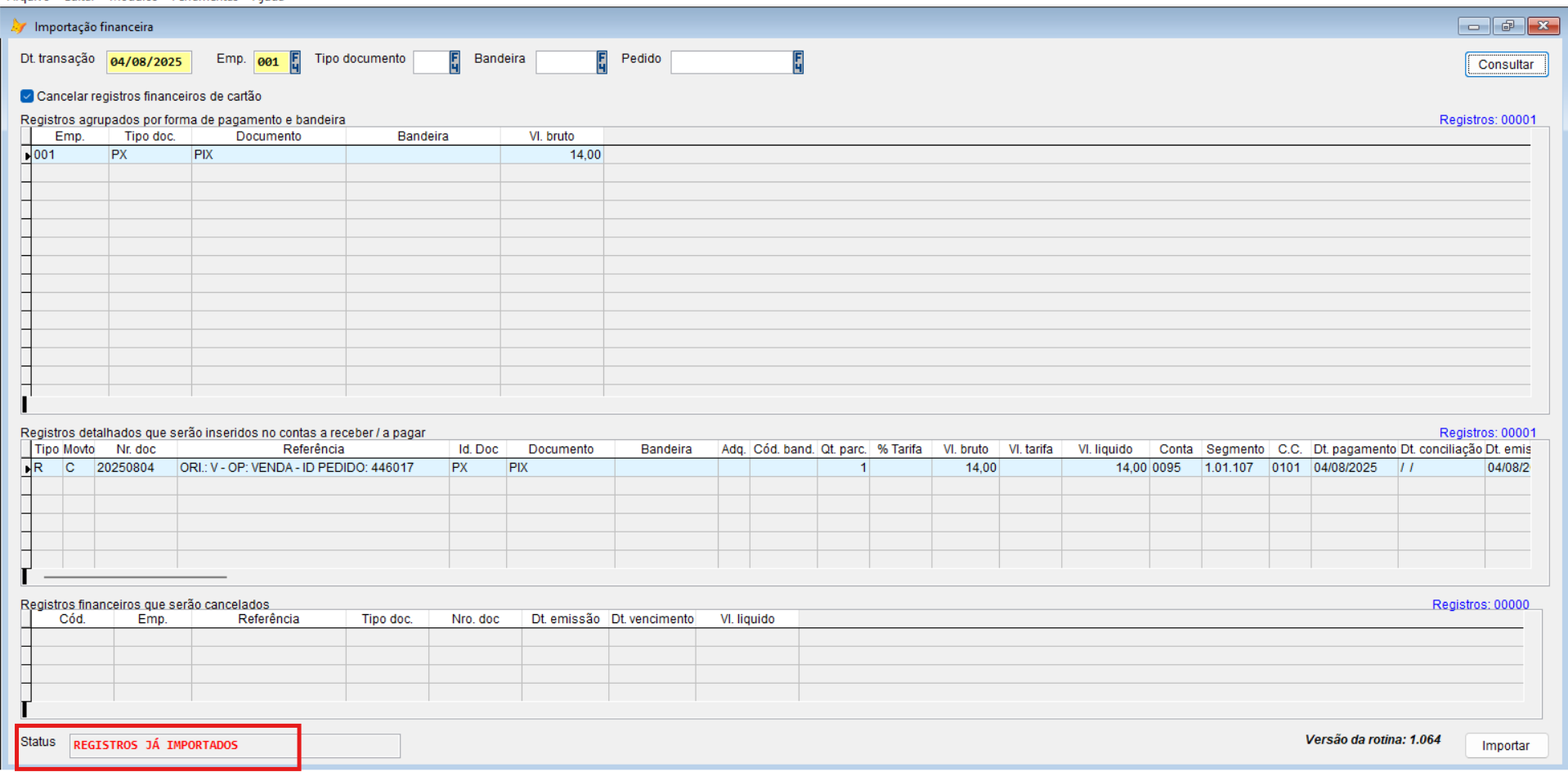Restore down the Importação financeira window

click(x=1507, y=26)
